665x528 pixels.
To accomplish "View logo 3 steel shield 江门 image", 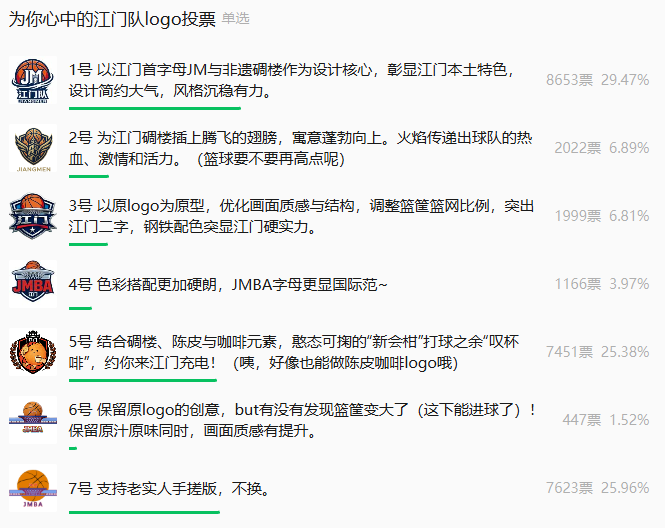I will pyautogui.click(x=33, y=216).
